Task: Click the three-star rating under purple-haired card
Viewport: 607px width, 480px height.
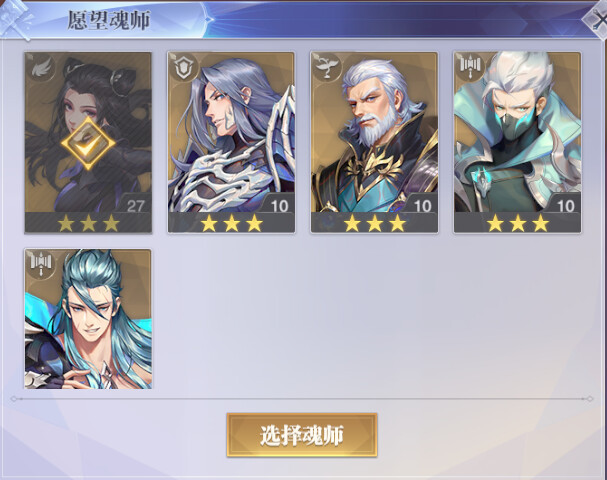Action: coord(231,223)
